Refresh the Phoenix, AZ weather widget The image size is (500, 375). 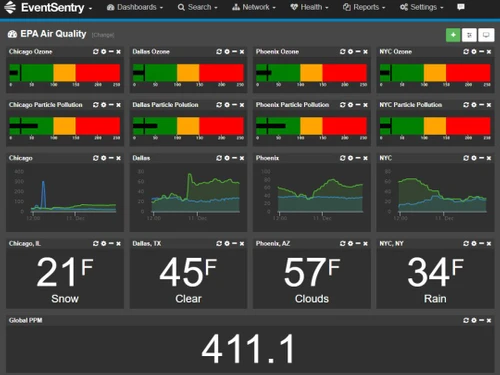343,244
